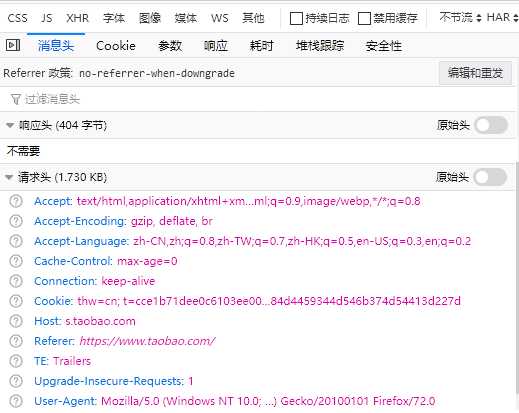
Task: Toggle the request list sidebar panel icon
Action: click(x=13, y=45)
